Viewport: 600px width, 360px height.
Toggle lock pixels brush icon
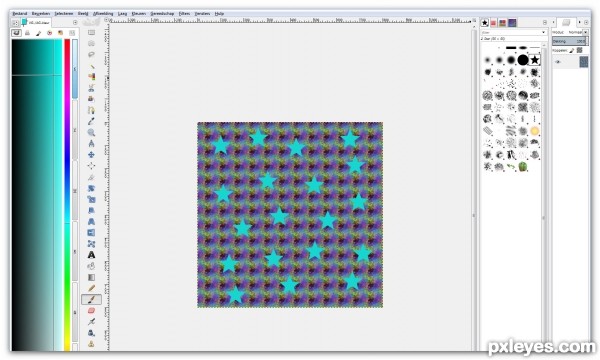pyautogui.click(x=572, y=50)
